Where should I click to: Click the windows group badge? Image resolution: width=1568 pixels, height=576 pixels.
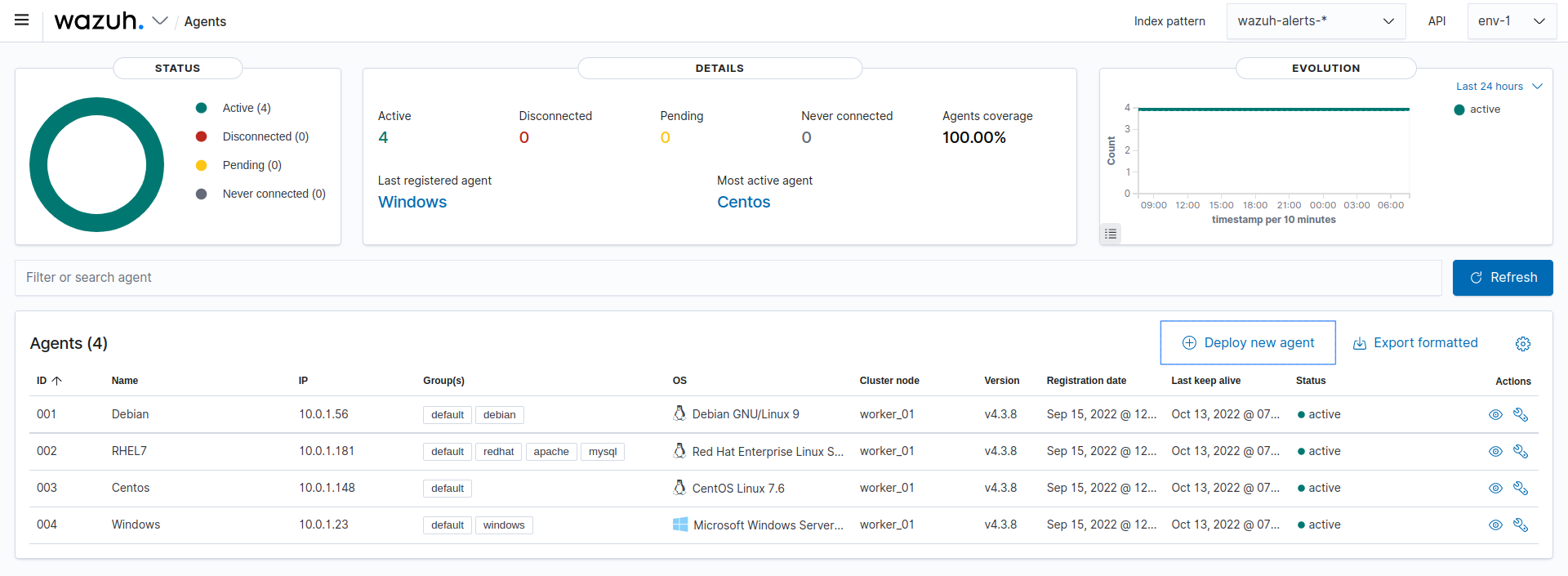504,525
